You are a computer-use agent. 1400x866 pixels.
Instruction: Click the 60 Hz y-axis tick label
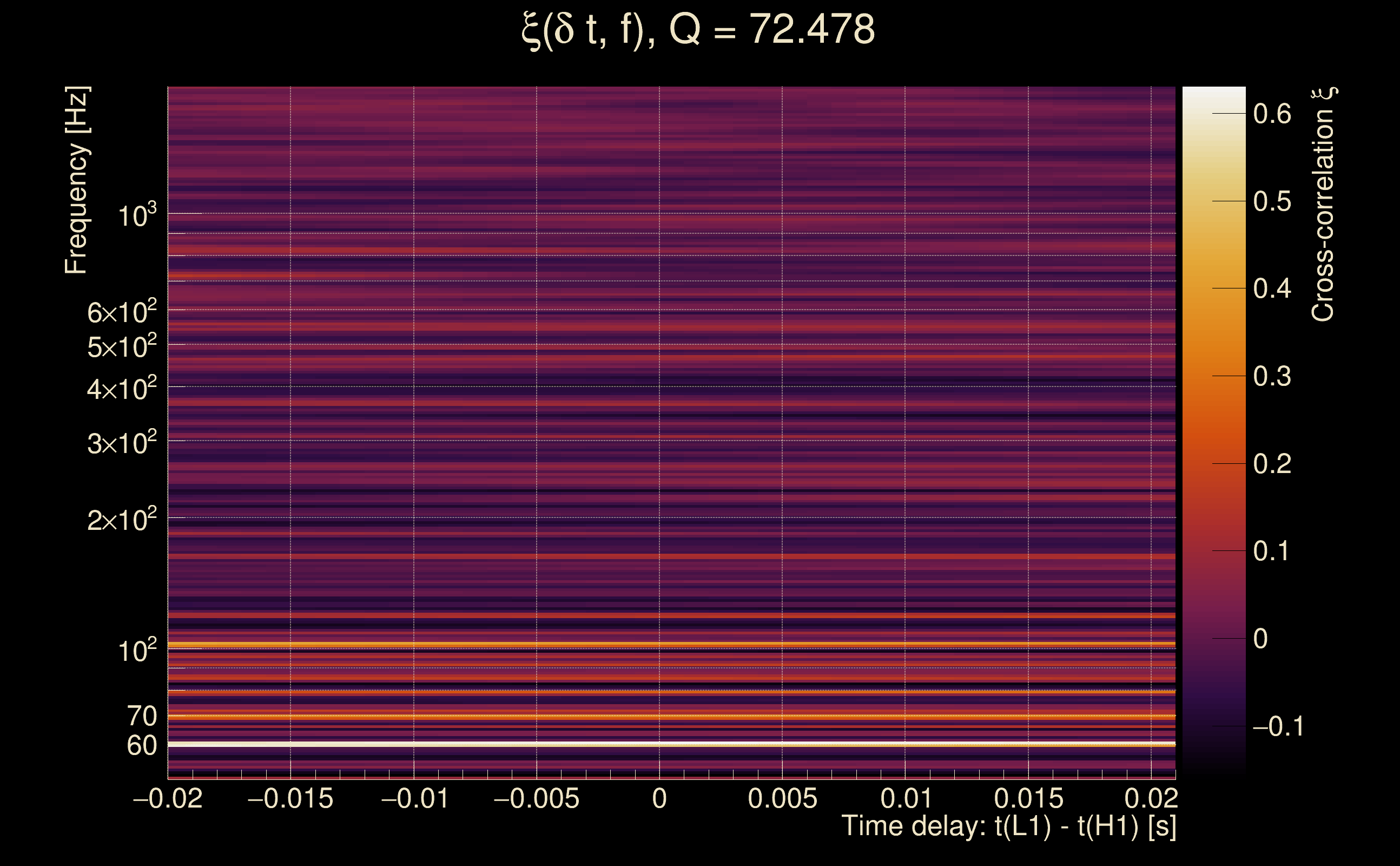coord(141,746)
